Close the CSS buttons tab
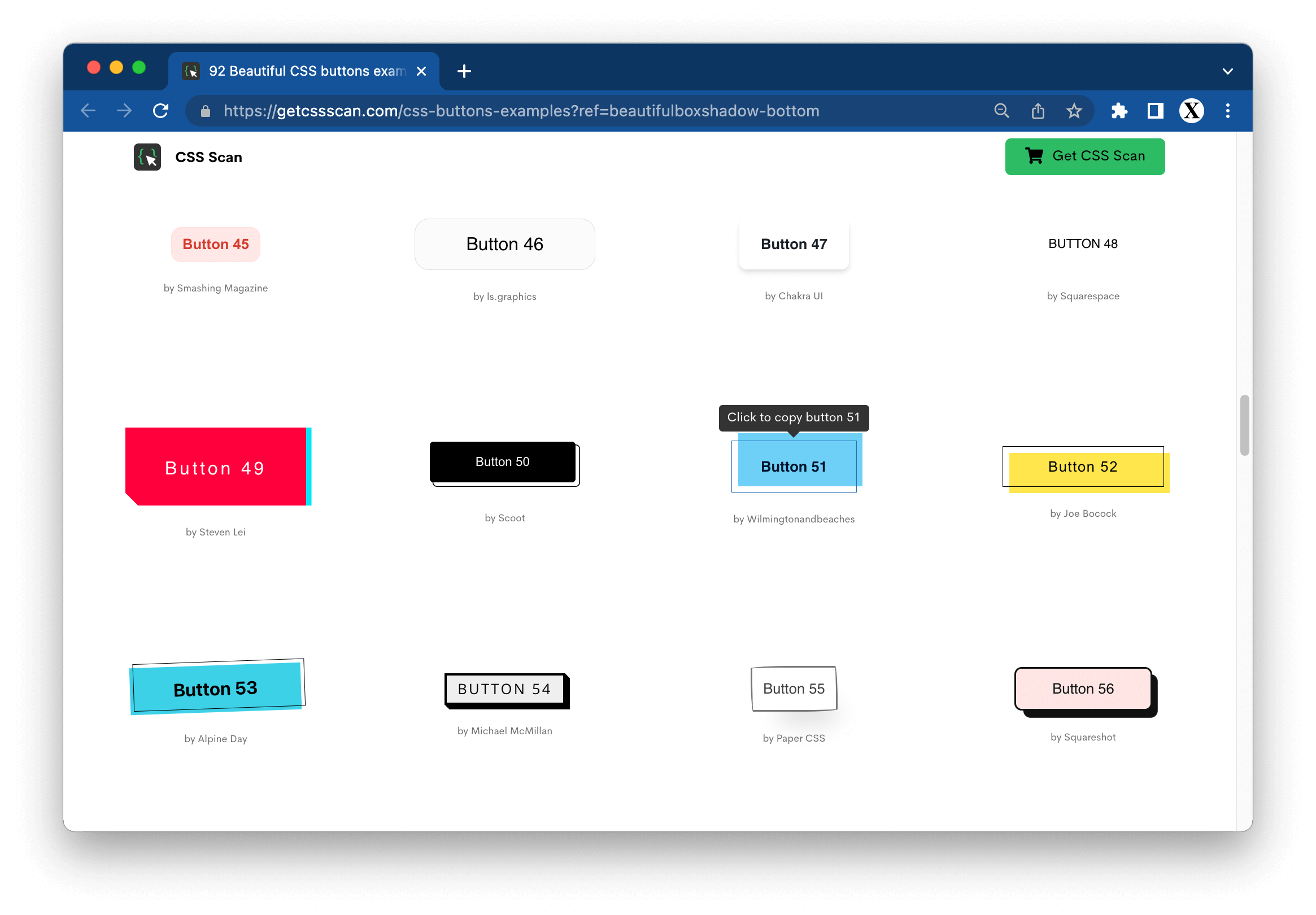Screen dimensions: 1316x915 point(421,71)
